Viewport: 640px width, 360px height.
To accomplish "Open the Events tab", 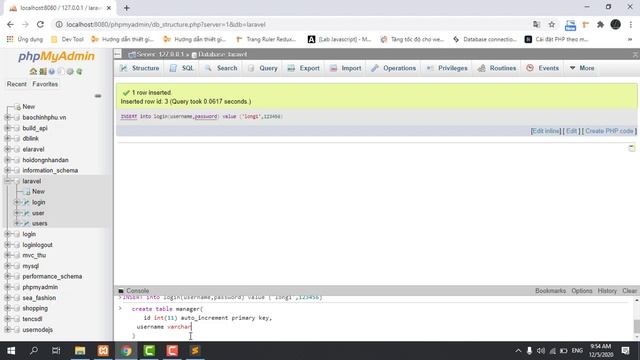I will click(x=542, y=68).
